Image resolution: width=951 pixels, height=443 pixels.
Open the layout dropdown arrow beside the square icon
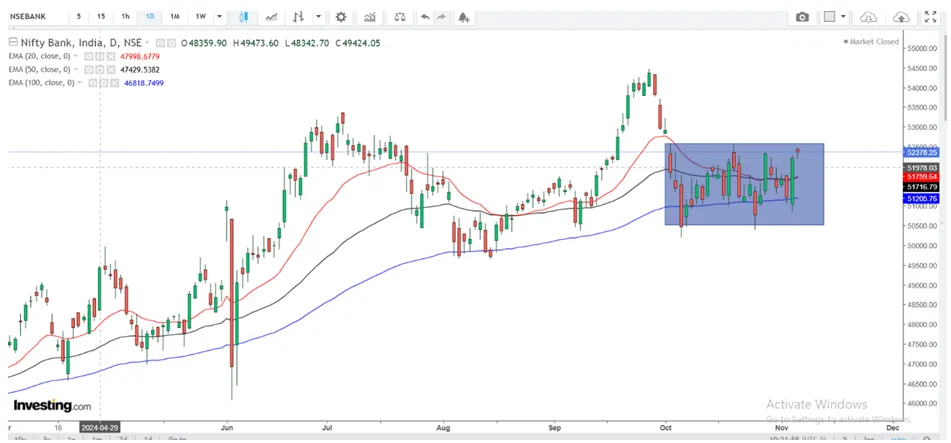pos(844,17)
